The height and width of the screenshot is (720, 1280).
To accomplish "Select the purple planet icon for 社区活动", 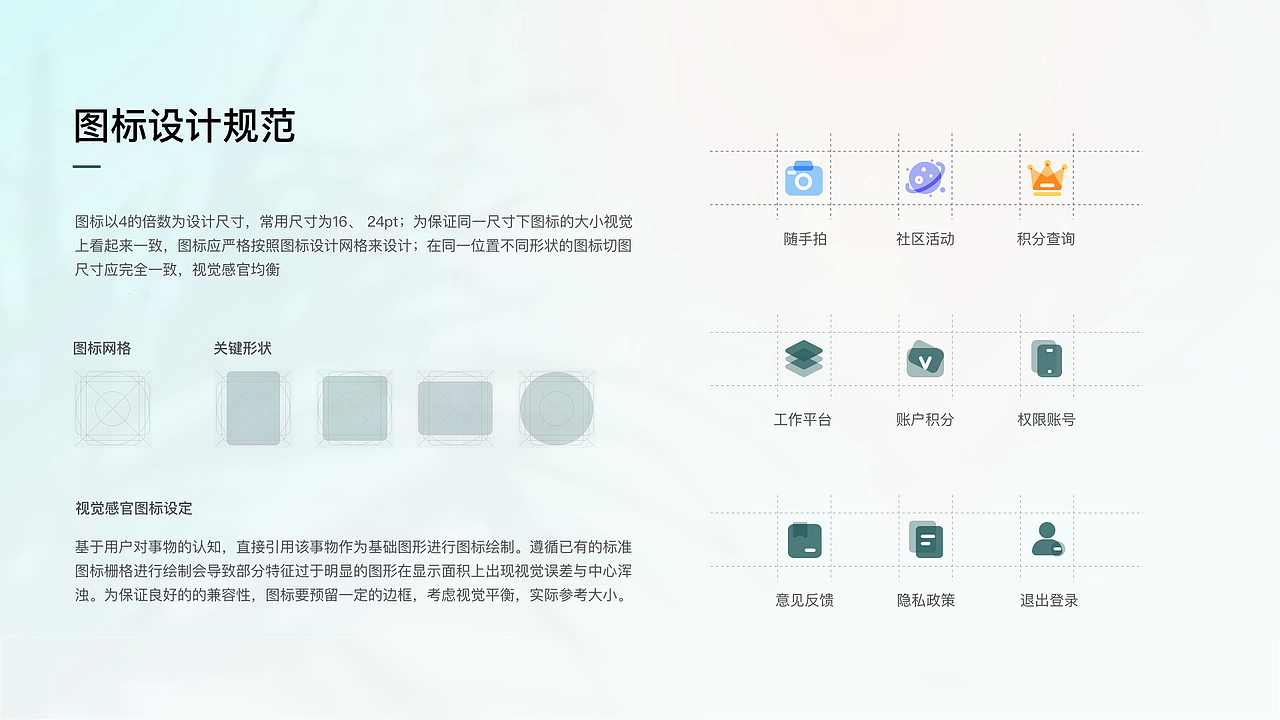I will [925, 178].
